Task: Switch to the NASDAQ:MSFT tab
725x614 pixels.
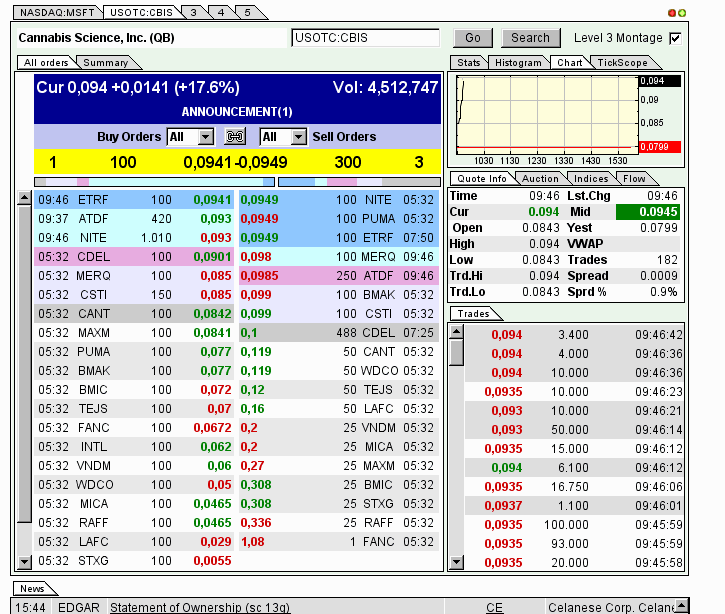Action: click(55, 12)
